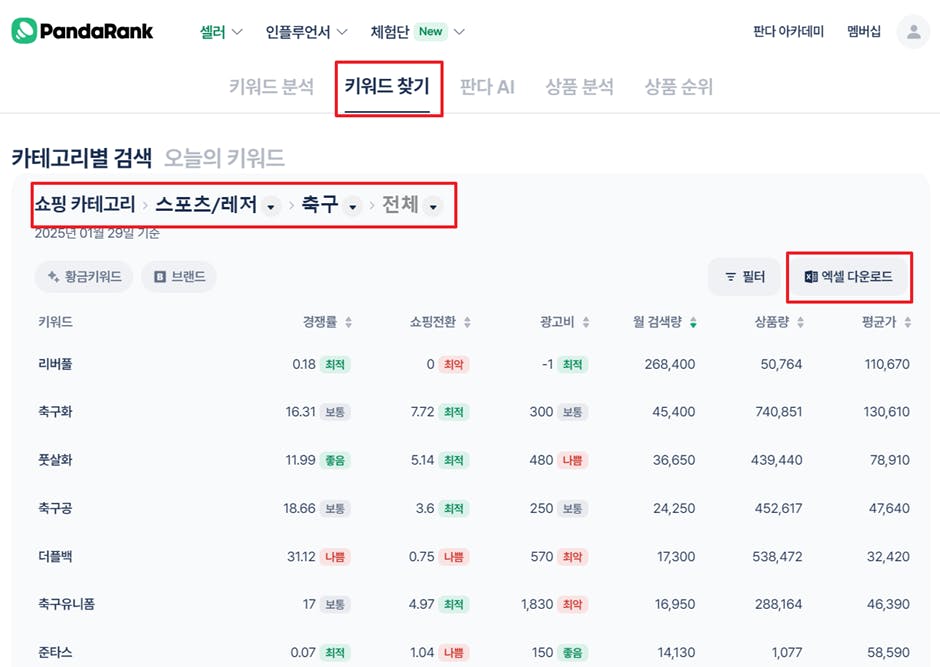Toggle the 브랜드 filter chip
The image size is (940, 667).
click(x=179, y=277)
